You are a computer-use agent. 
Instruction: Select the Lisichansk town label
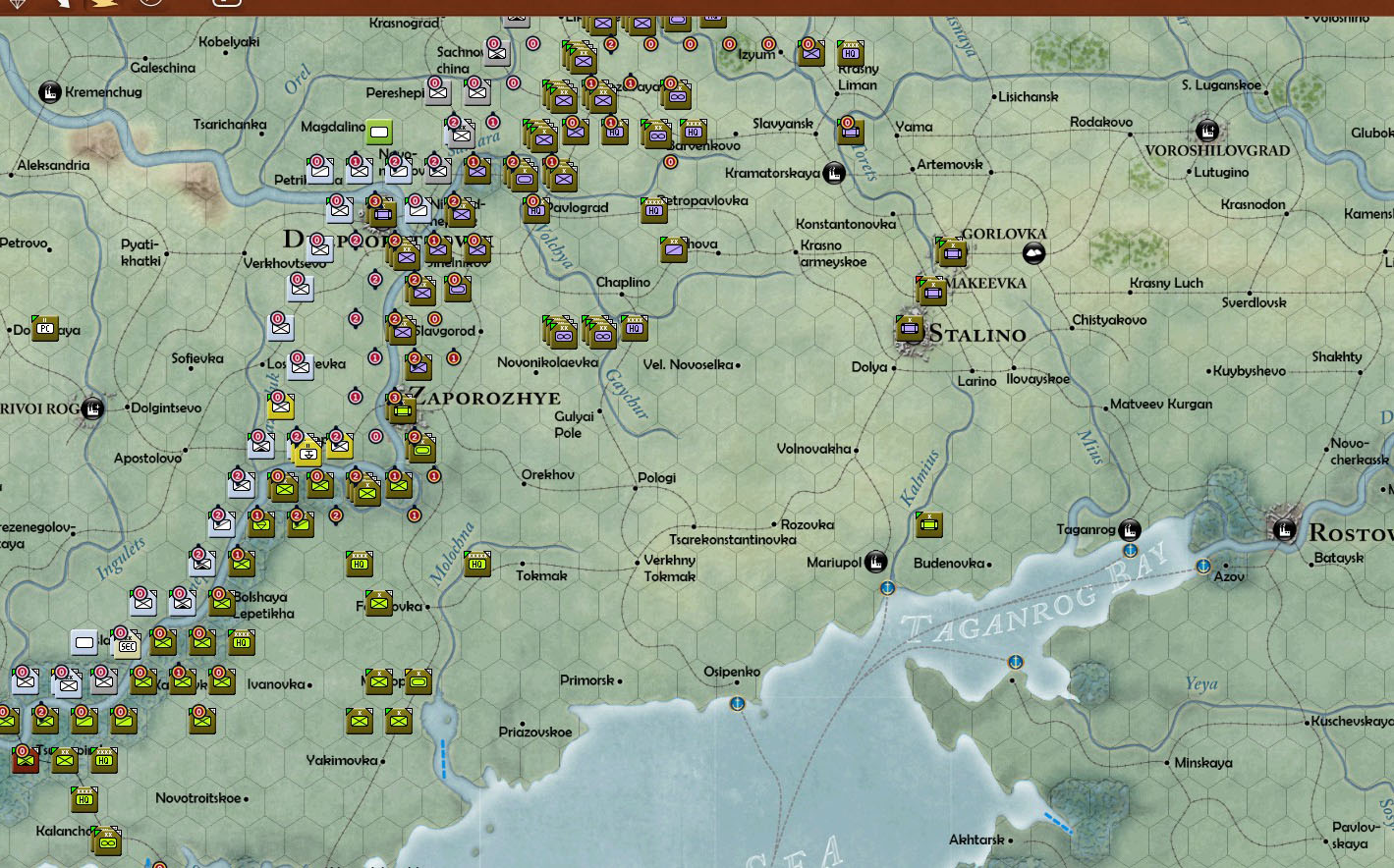[1028, 97]
